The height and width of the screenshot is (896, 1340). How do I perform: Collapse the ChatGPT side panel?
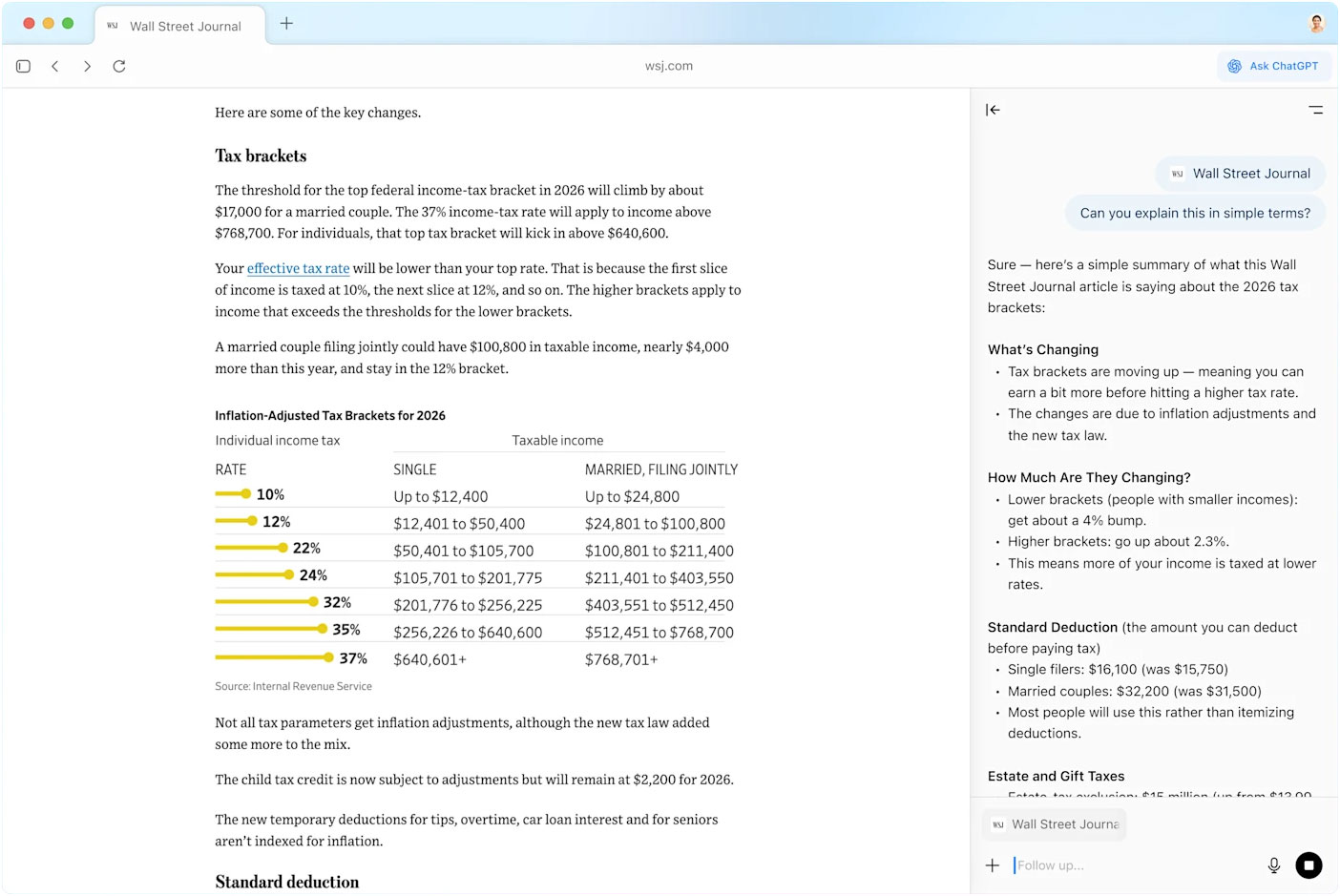click(x=993, y=110)
